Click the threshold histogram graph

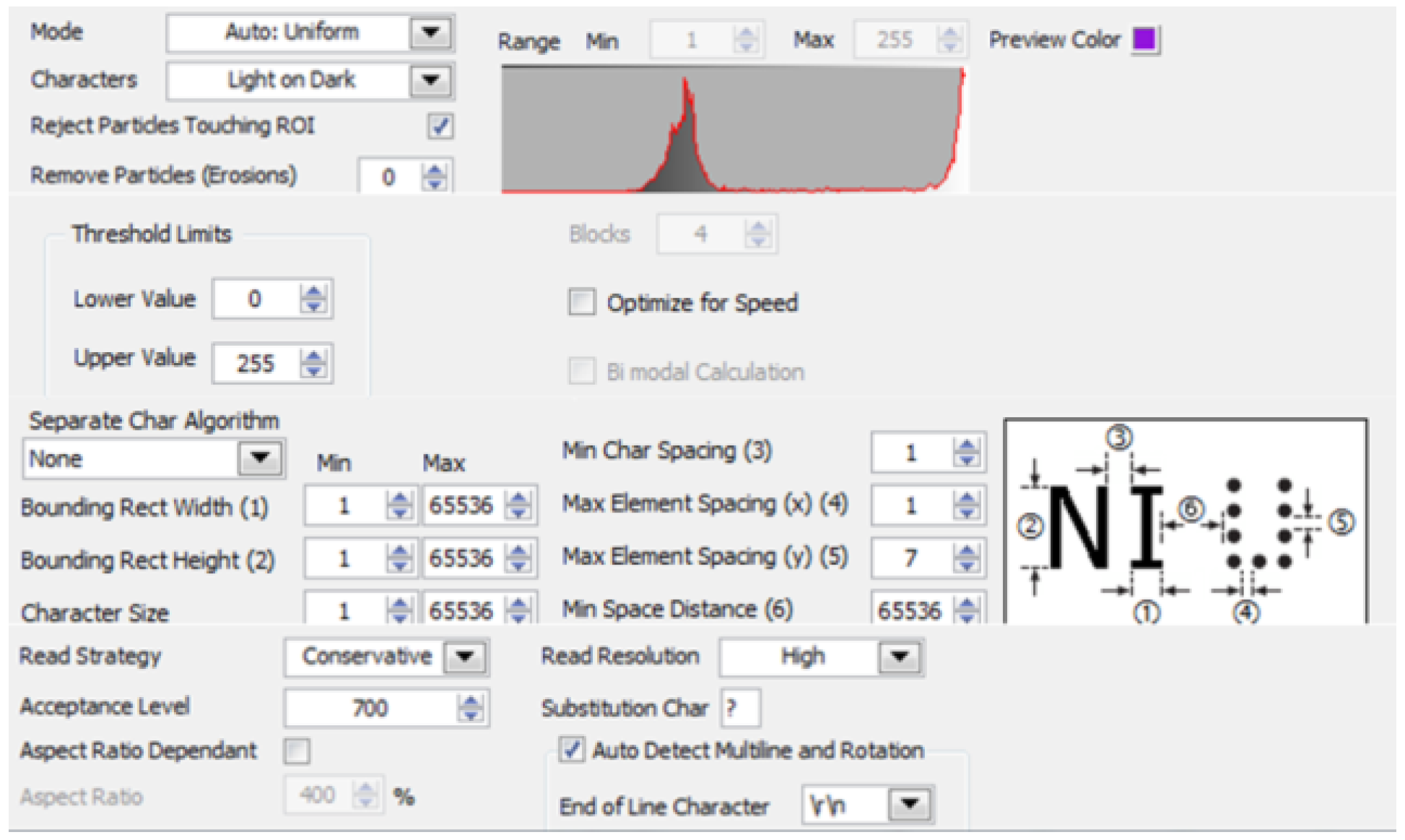733,130
